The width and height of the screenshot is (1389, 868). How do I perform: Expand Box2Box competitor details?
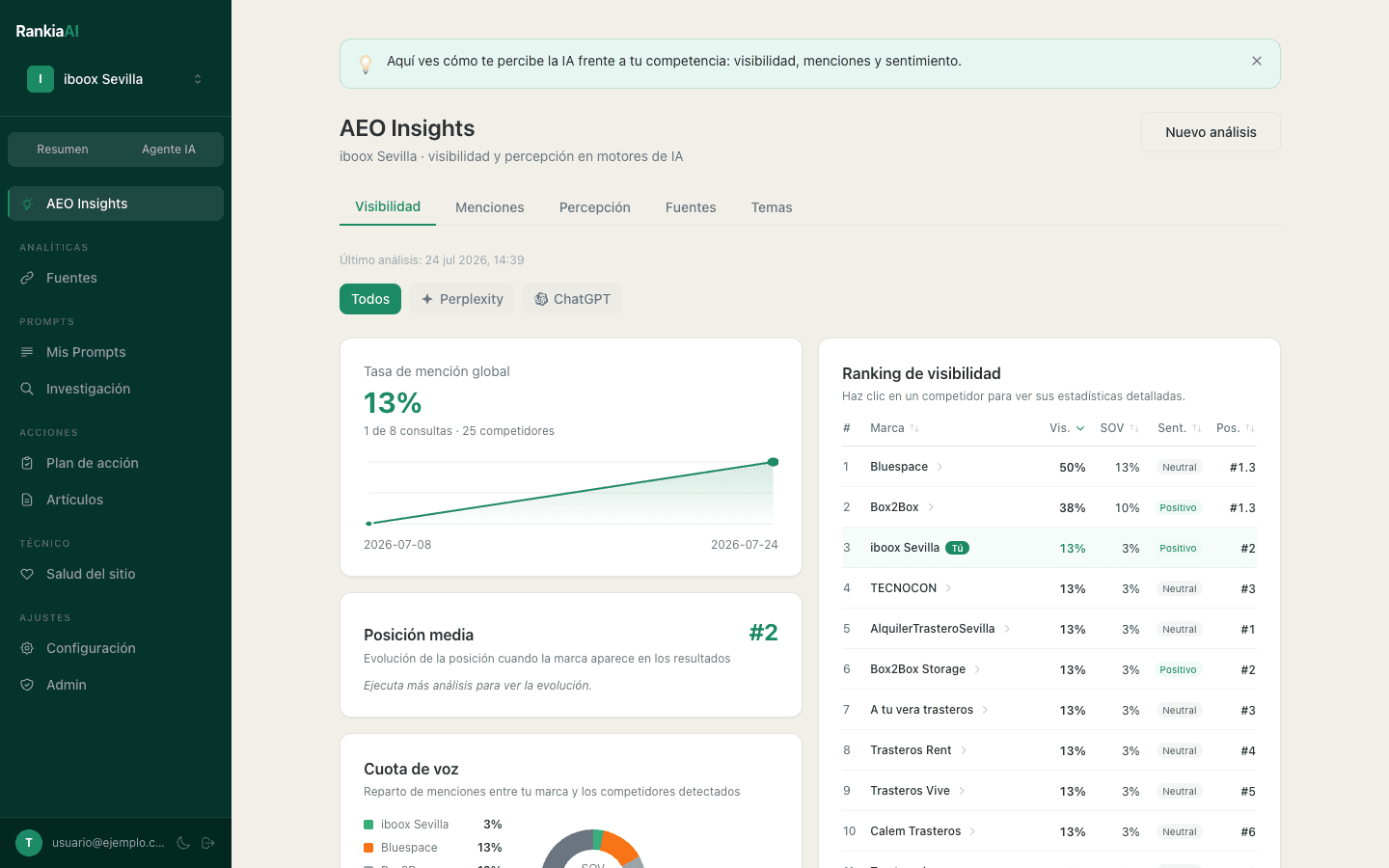tap(931, 507)
